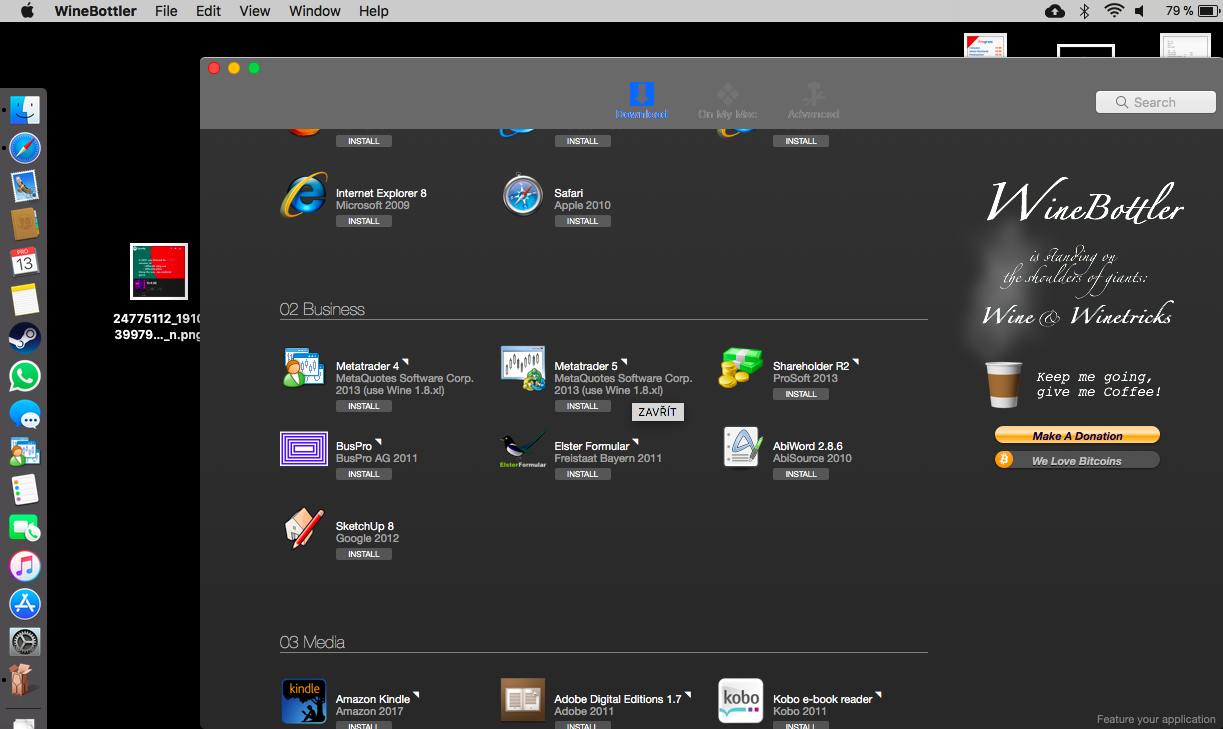Open the Feature your application link
Screen dimensions: 1223x729
point(1156,719)
